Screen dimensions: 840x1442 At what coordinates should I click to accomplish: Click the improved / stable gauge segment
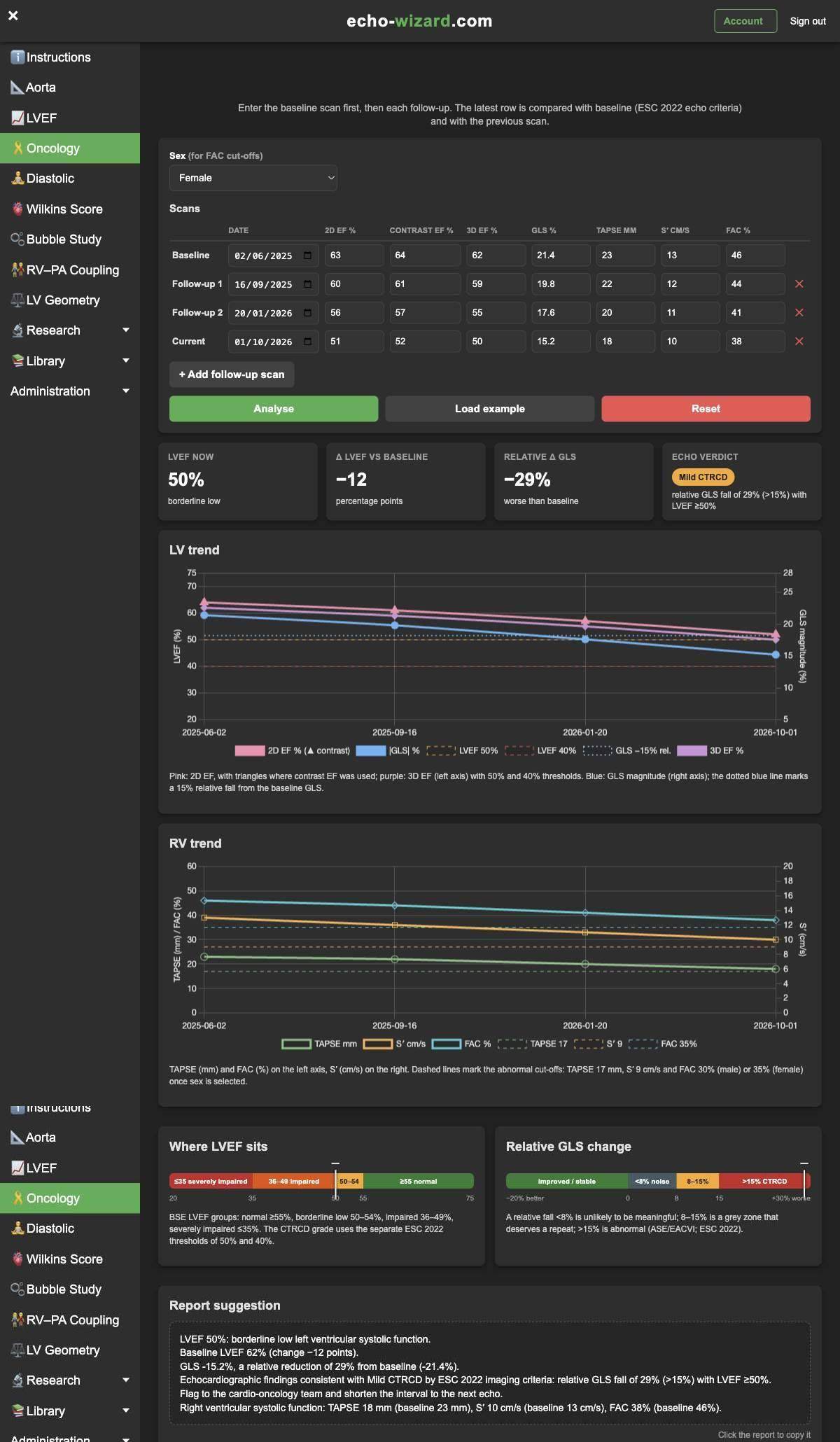coord(567,1182)
